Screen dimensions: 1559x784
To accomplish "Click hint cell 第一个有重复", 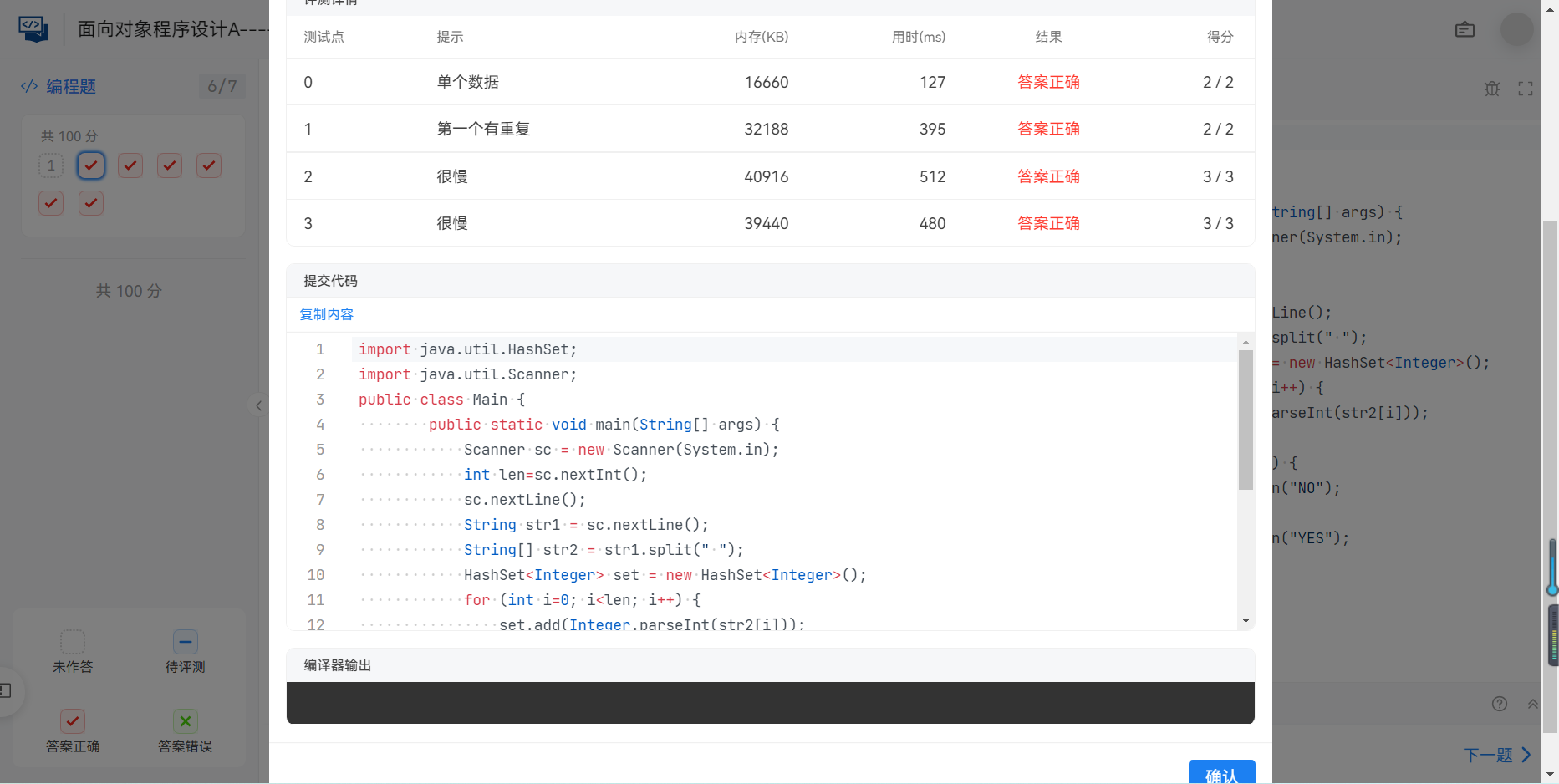I will pyautogui.click(x=483, y=129).
